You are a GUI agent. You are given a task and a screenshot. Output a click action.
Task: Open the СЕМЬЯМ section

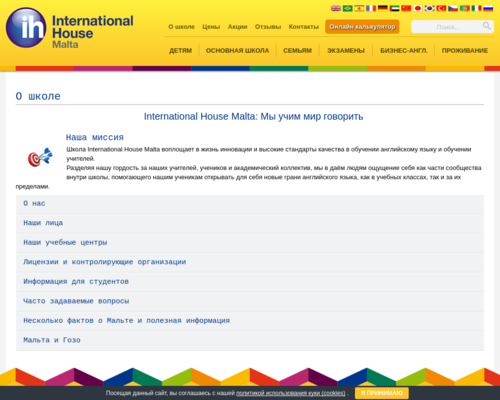click(297, 51)
